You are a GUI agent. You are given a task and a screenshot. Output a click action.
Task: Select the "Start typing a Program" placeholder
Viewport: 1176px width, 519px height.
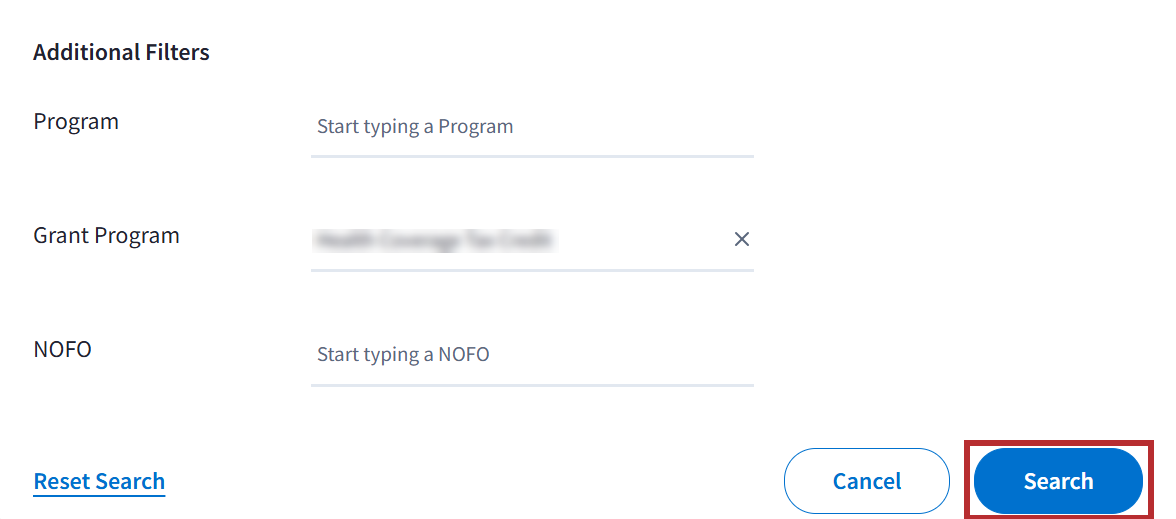[415, 127]
